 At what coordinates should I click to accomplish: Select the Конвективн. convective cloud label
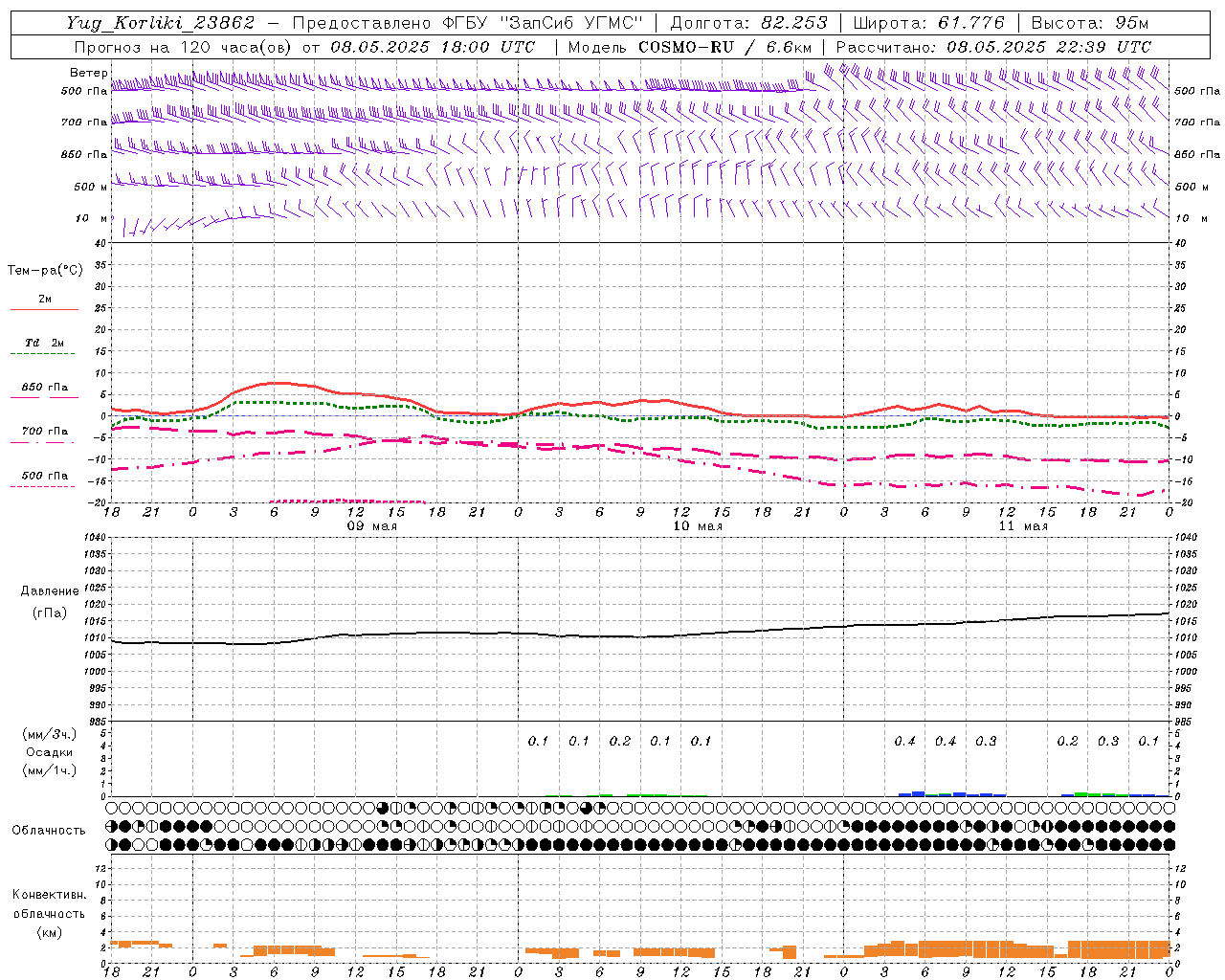49,895
